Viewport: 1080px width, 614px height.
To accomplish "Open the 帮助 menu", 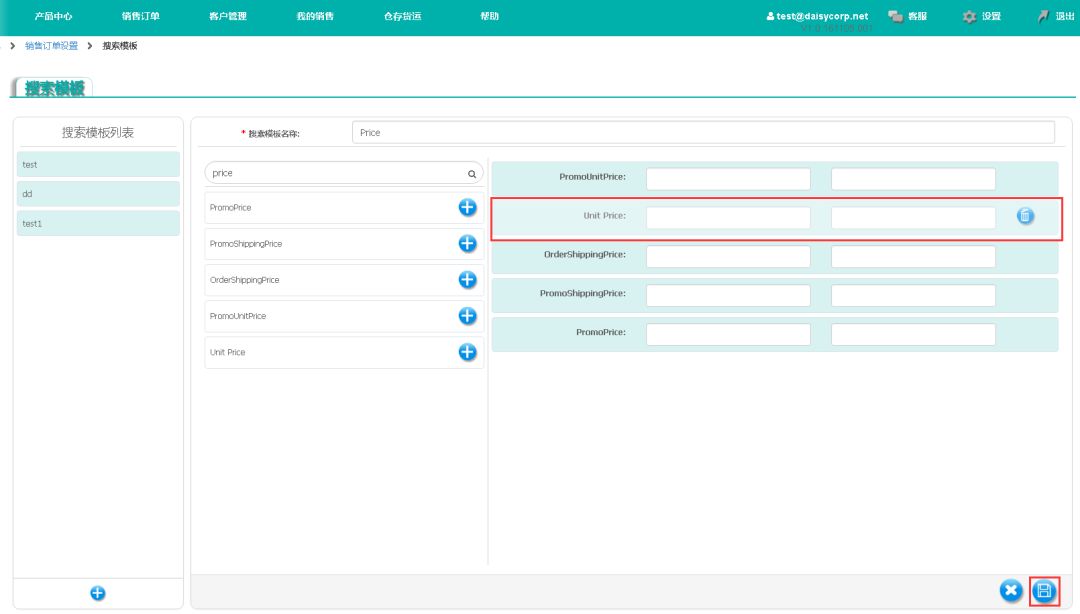I will pos(490,16).
